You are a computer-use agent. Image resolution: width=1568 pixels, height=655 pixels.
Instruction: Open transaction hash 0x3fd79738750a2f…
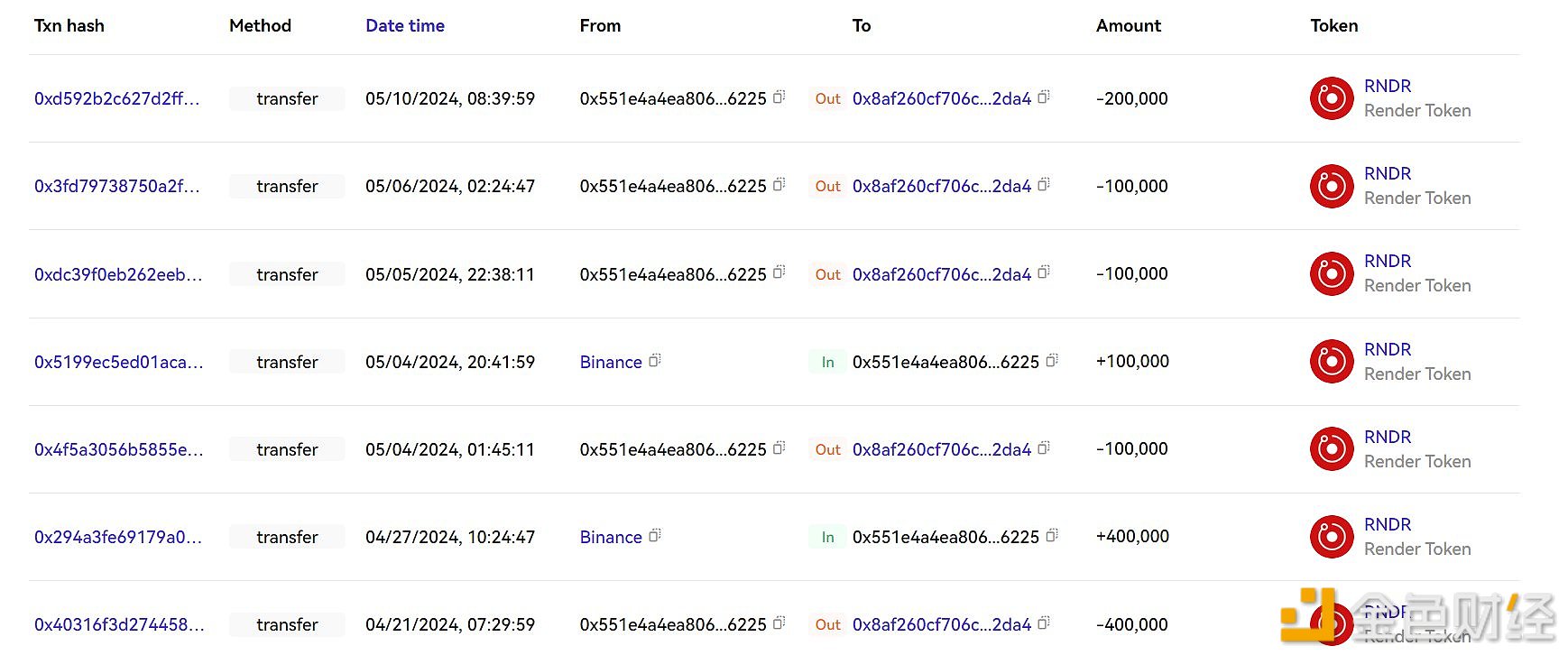point(117,187)
